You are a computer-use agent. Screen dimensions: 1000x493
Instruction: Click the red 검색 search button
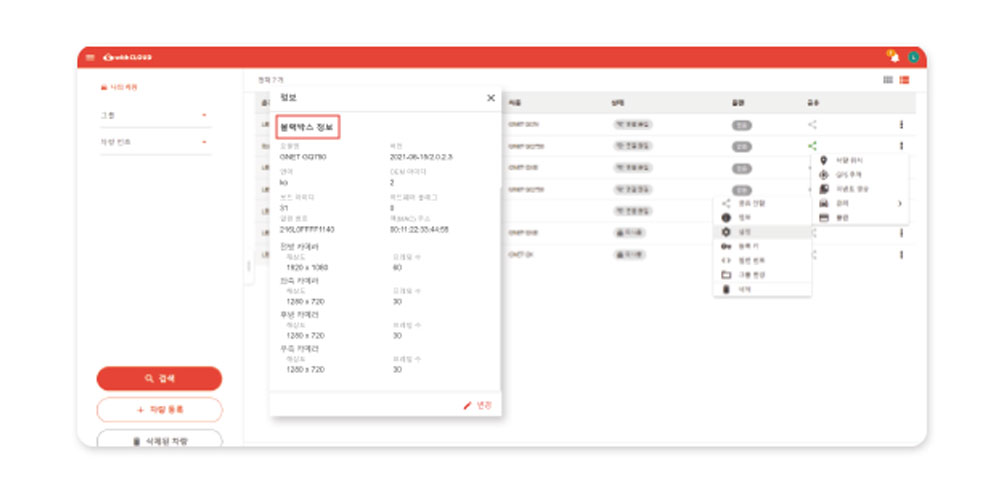point(159,378)
